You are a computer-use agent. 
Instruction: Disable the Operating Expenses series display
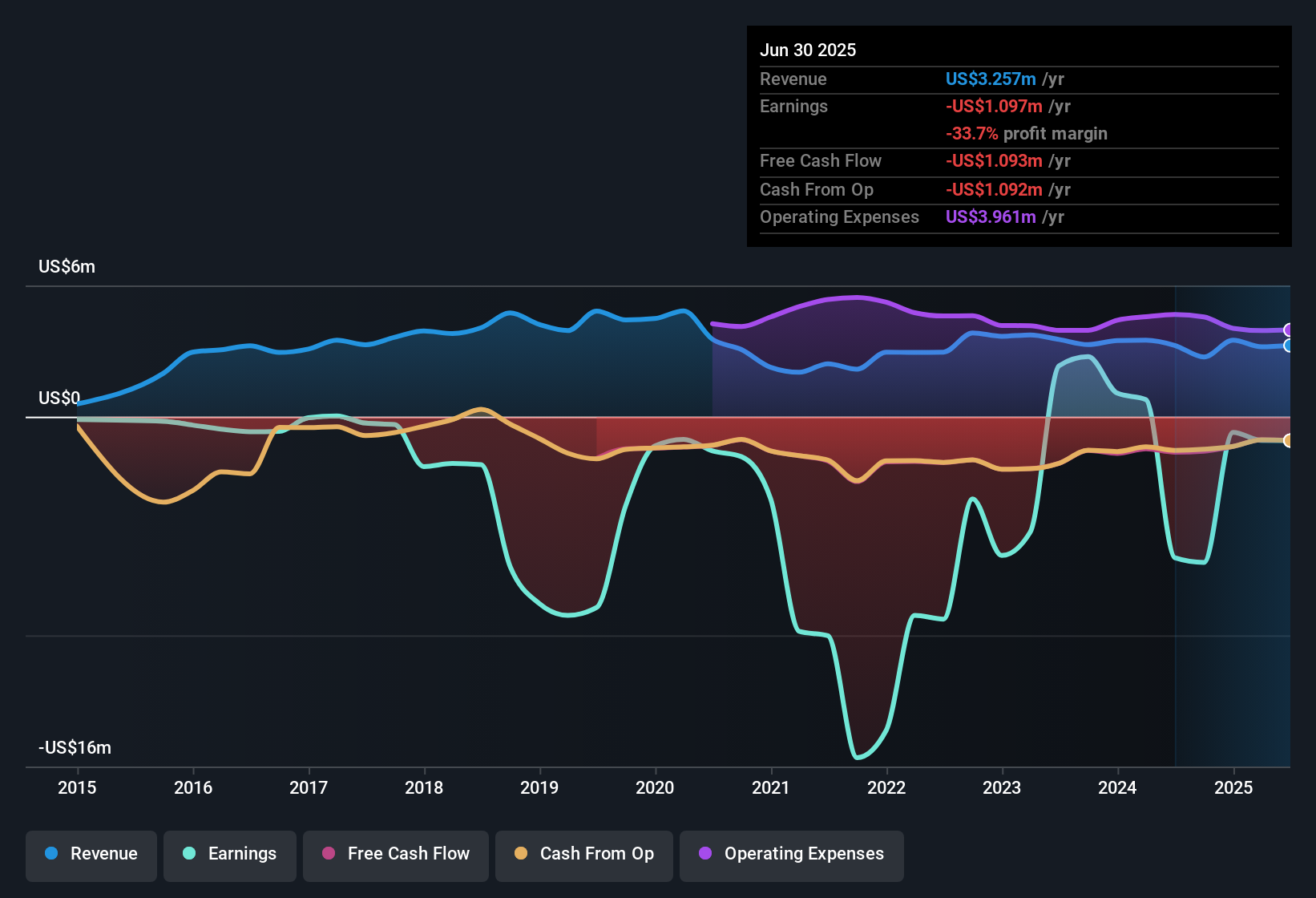coord(791,854)
